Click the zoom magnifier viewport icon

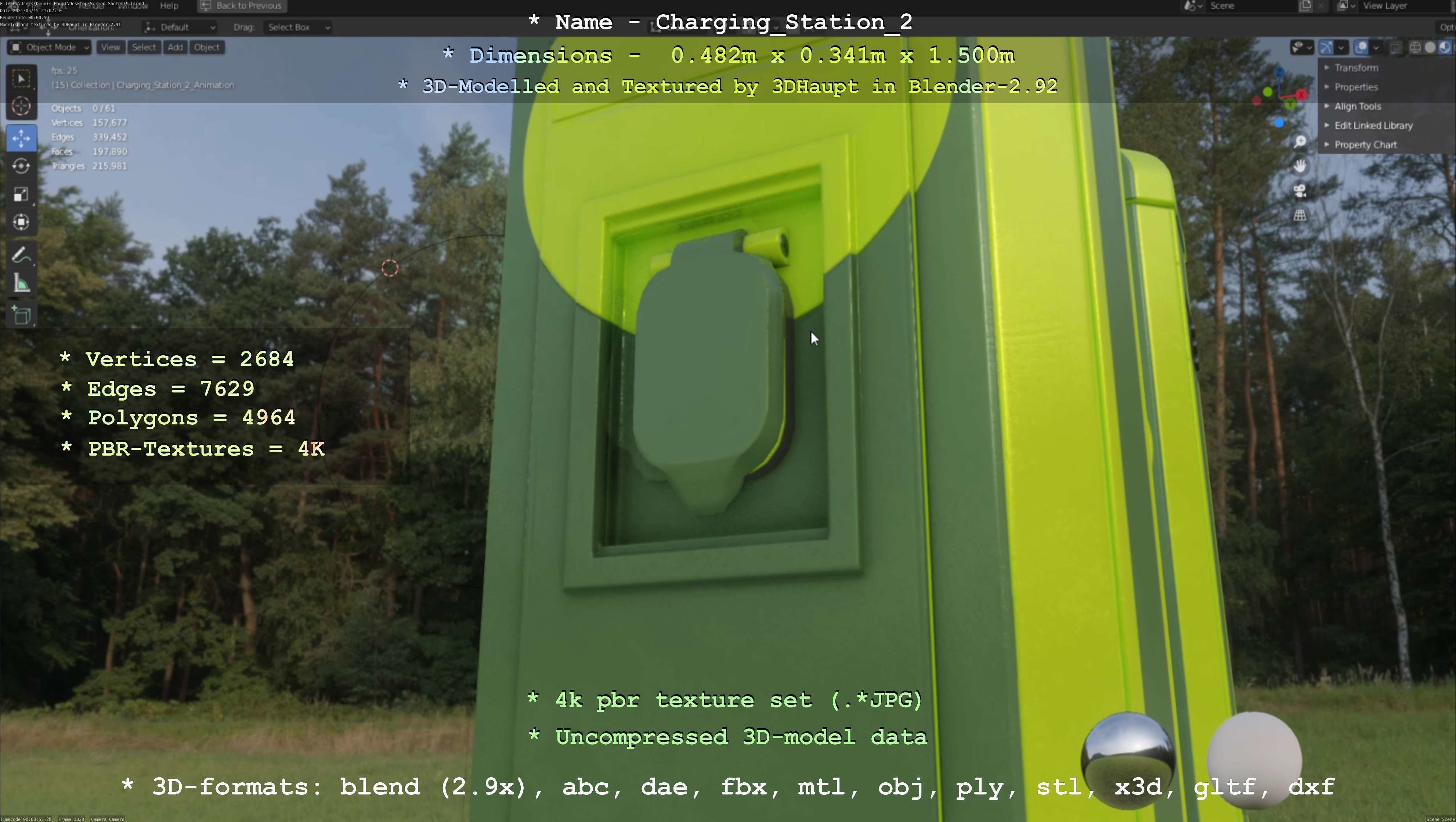coord(1300,141)
